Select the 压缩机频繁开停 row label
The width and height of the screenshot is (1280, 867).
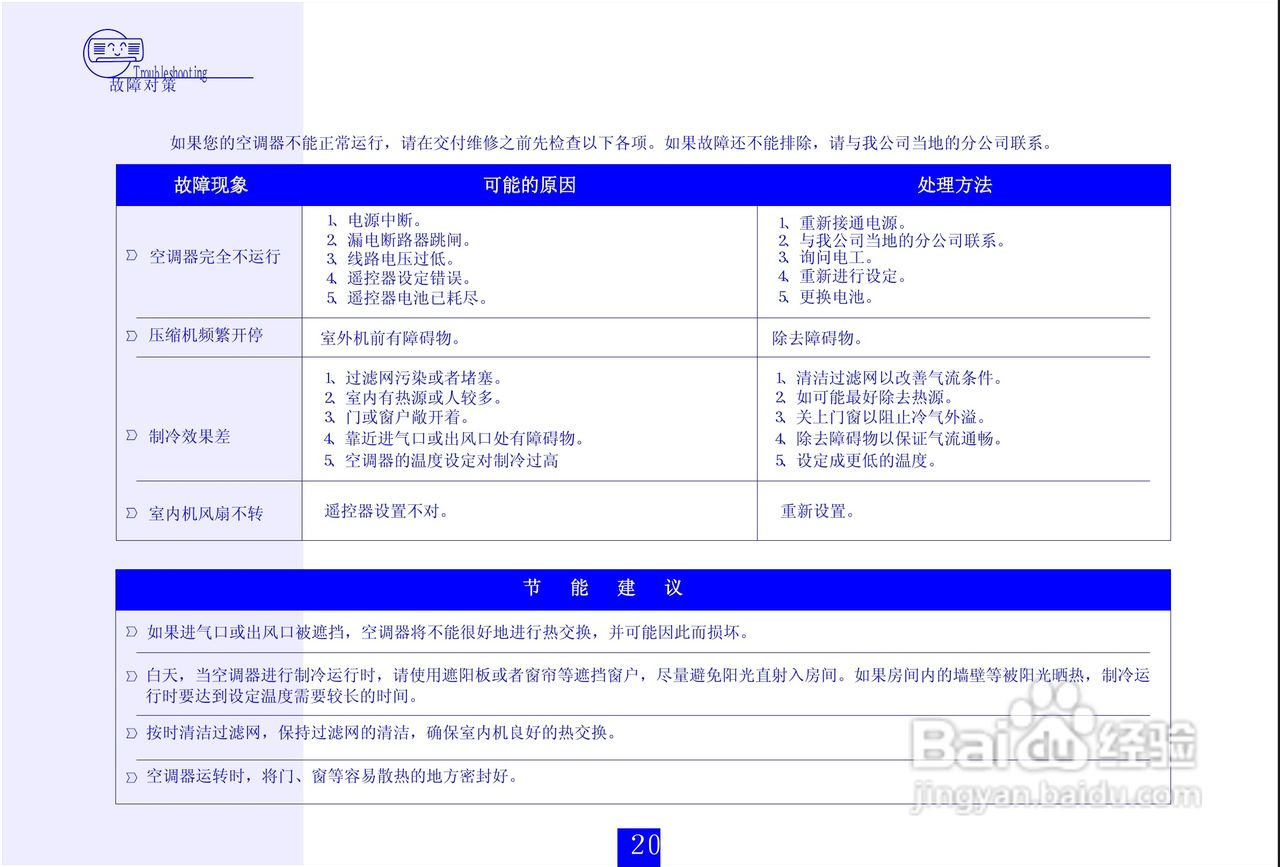(206, 335)
